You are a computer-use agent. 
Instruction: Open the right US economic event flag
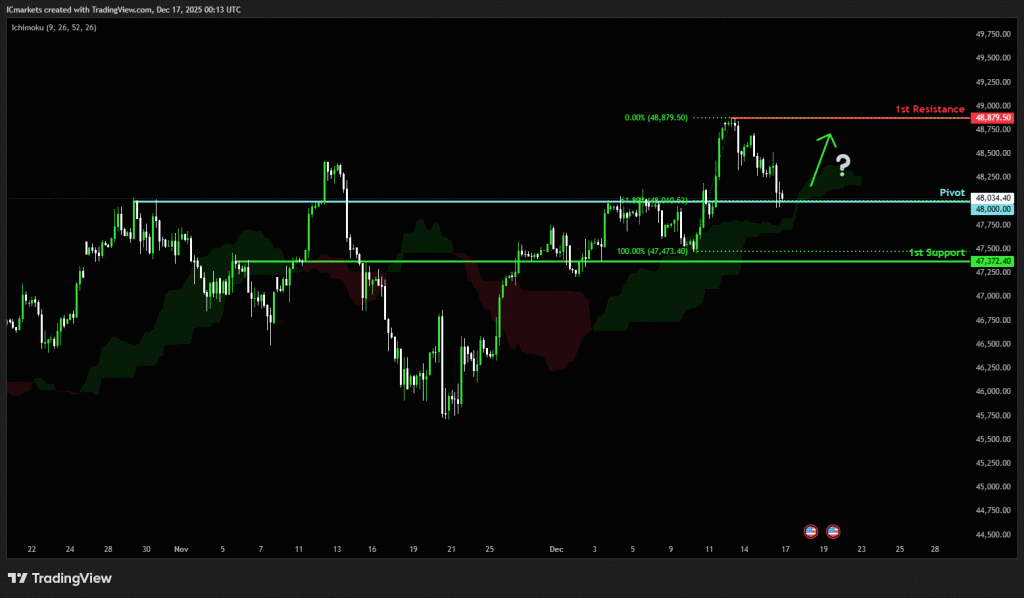pos(833,530)
